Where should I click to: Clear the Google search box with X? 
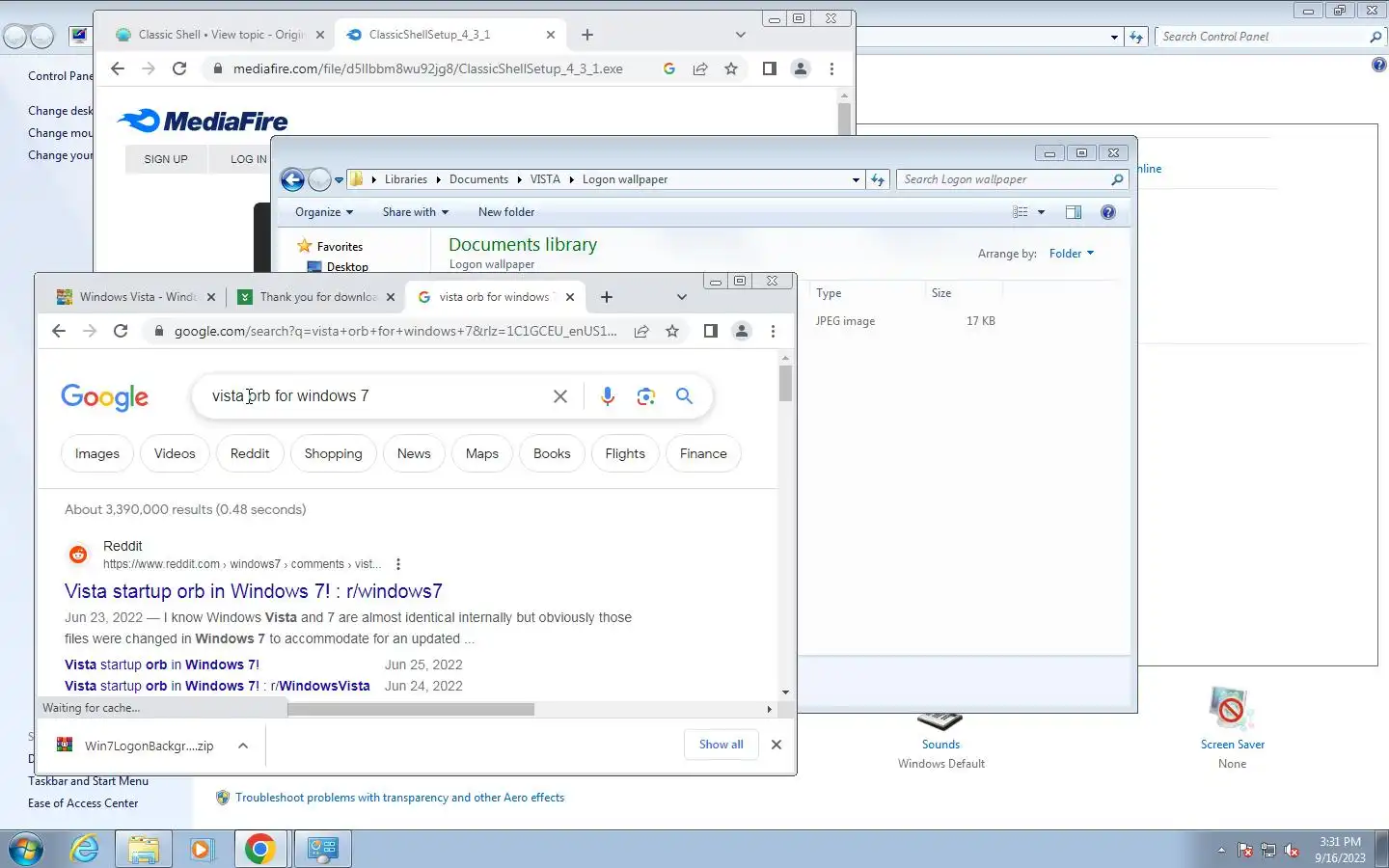559,396
